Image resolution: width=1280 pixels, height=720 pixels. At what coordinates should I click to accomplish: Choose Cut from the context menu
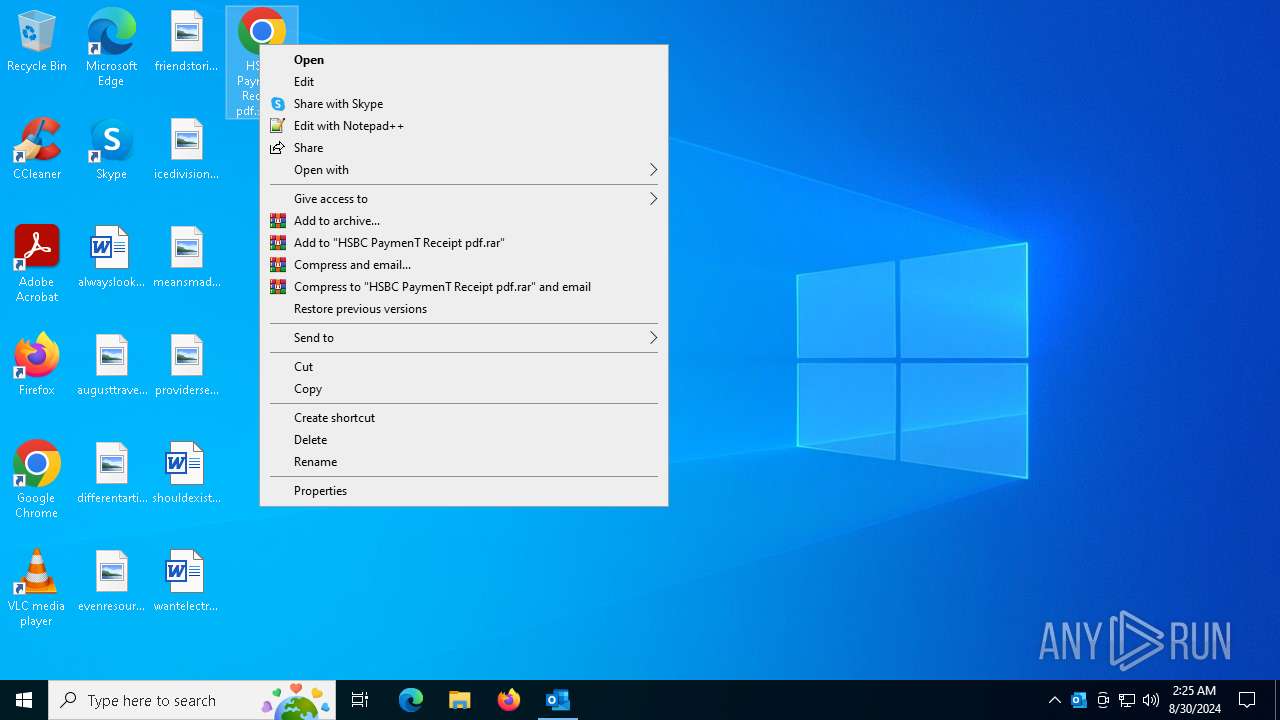coord(464,367)
